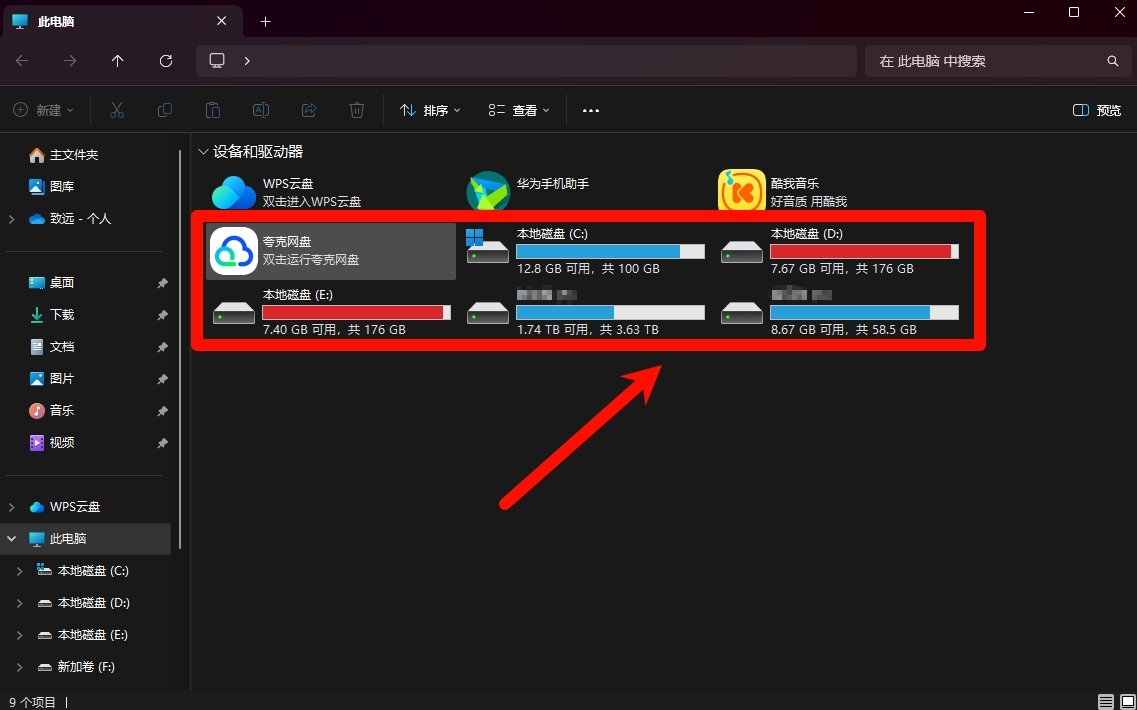Viewport: 1137px width, 710px height.
Task: Click the Copy icon in the toolbar
Action: (165, 110)
